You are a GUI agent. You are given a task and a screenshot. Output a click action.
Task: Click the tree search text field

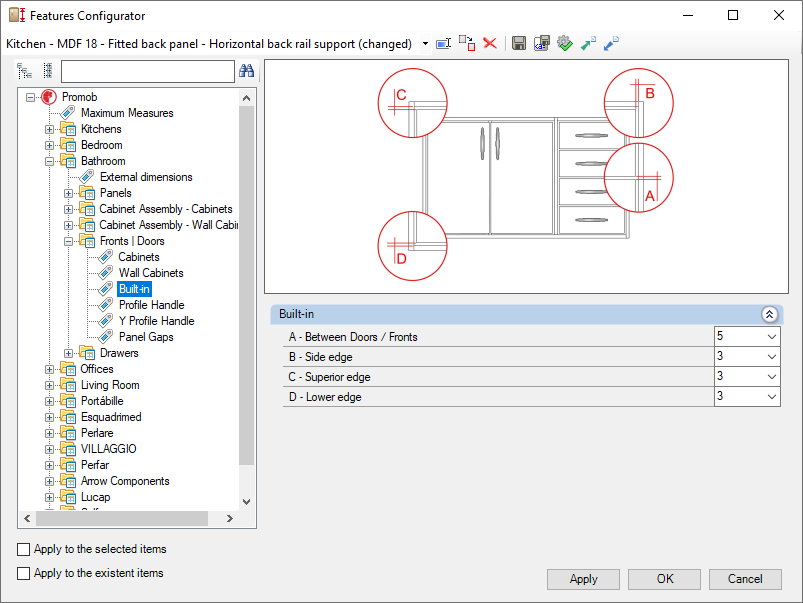pos(147,71)
